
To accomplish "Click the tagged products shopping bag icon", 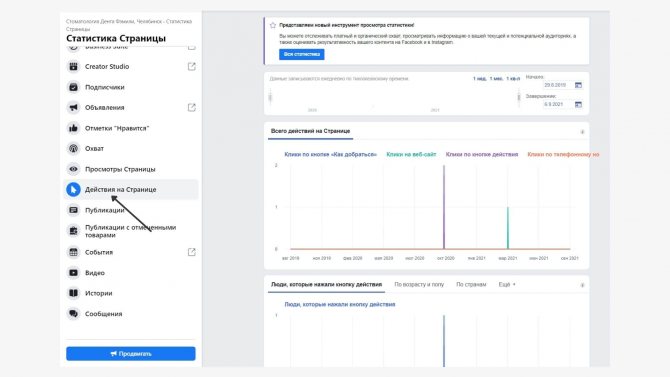I will coord(73,231).
